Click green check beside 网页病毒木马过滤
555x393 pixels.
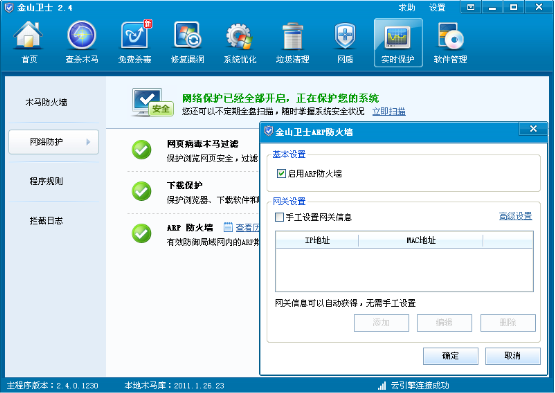pyautogui.click(x=142, y=150)
